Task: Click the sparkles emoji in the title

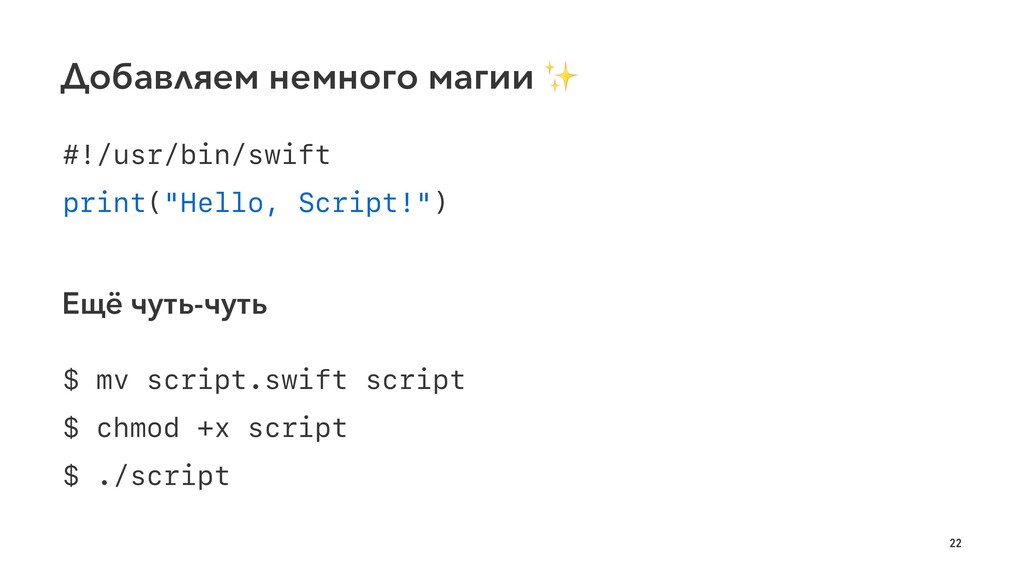Action: [x=560, y=76]
